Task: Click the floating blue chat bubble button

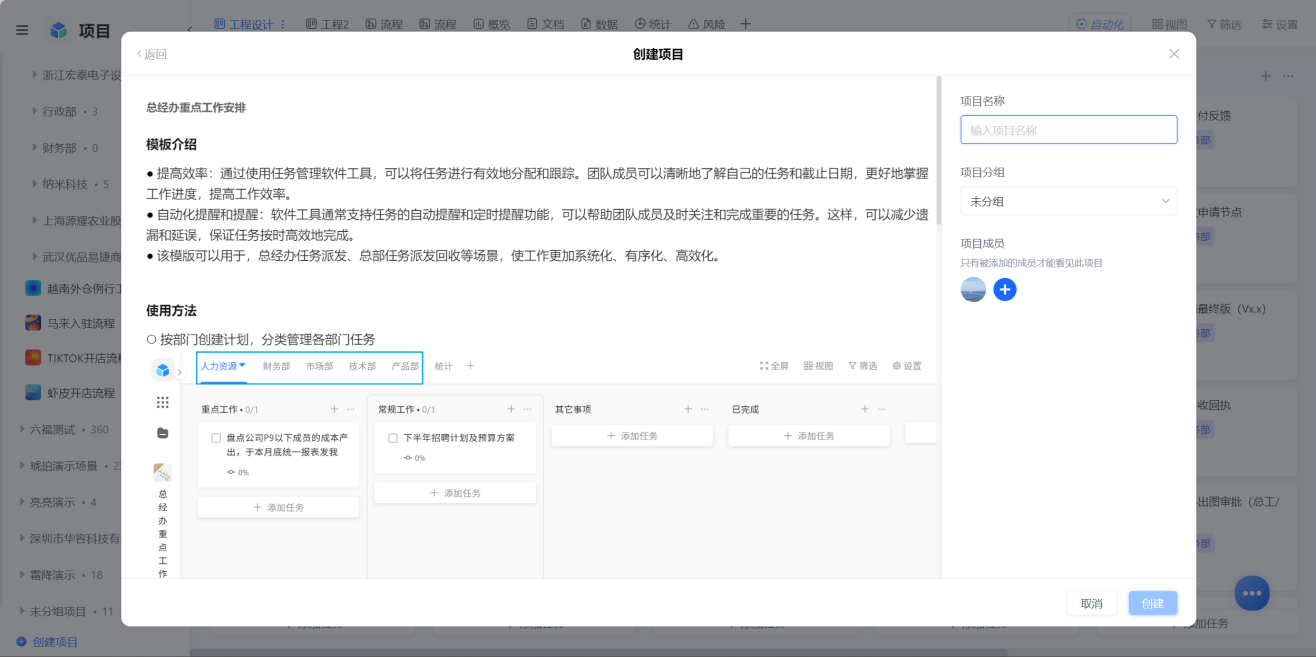Action: coord(1251,593)
